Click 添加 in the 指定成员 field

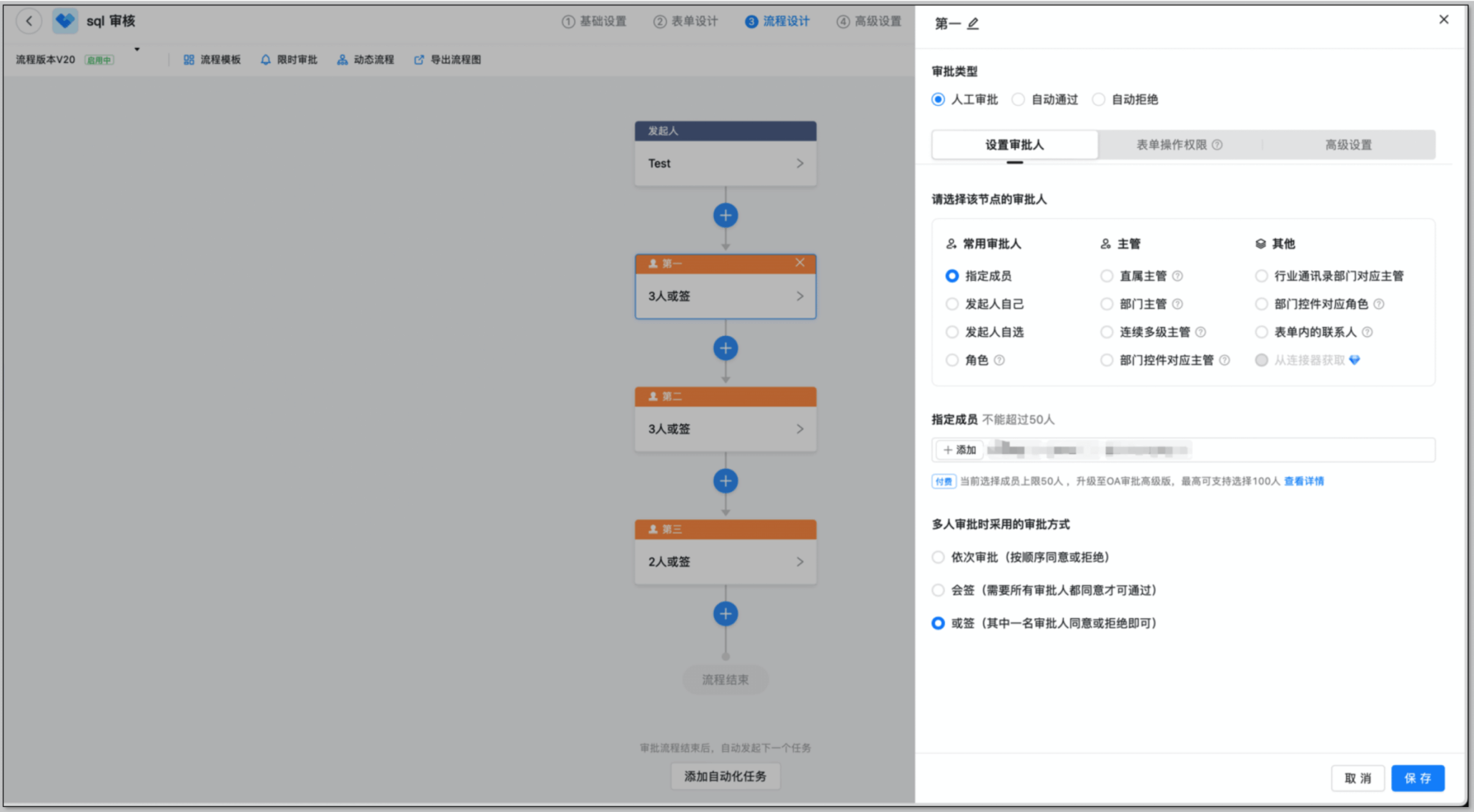click(x=959, y=450)
